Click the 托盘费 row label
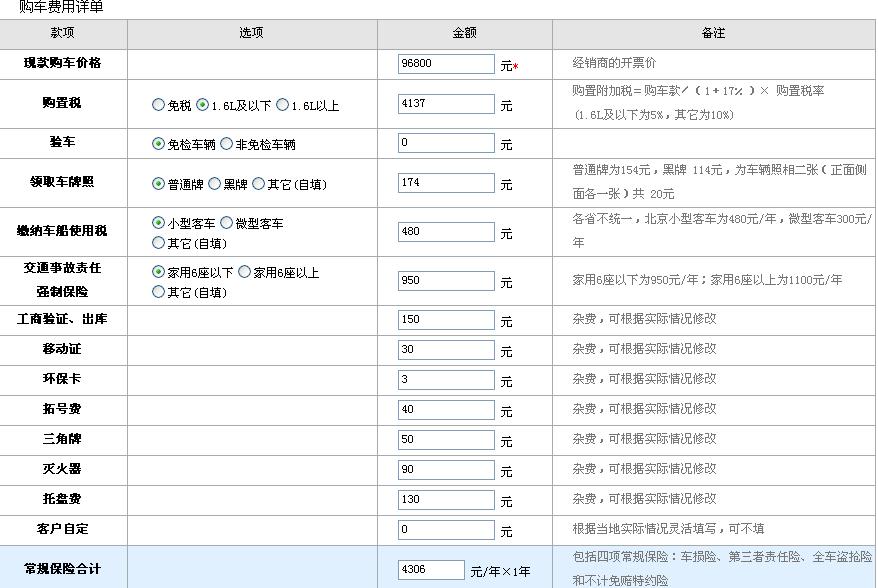Viewport: 878px width, 588px height. tap(62, 498)
